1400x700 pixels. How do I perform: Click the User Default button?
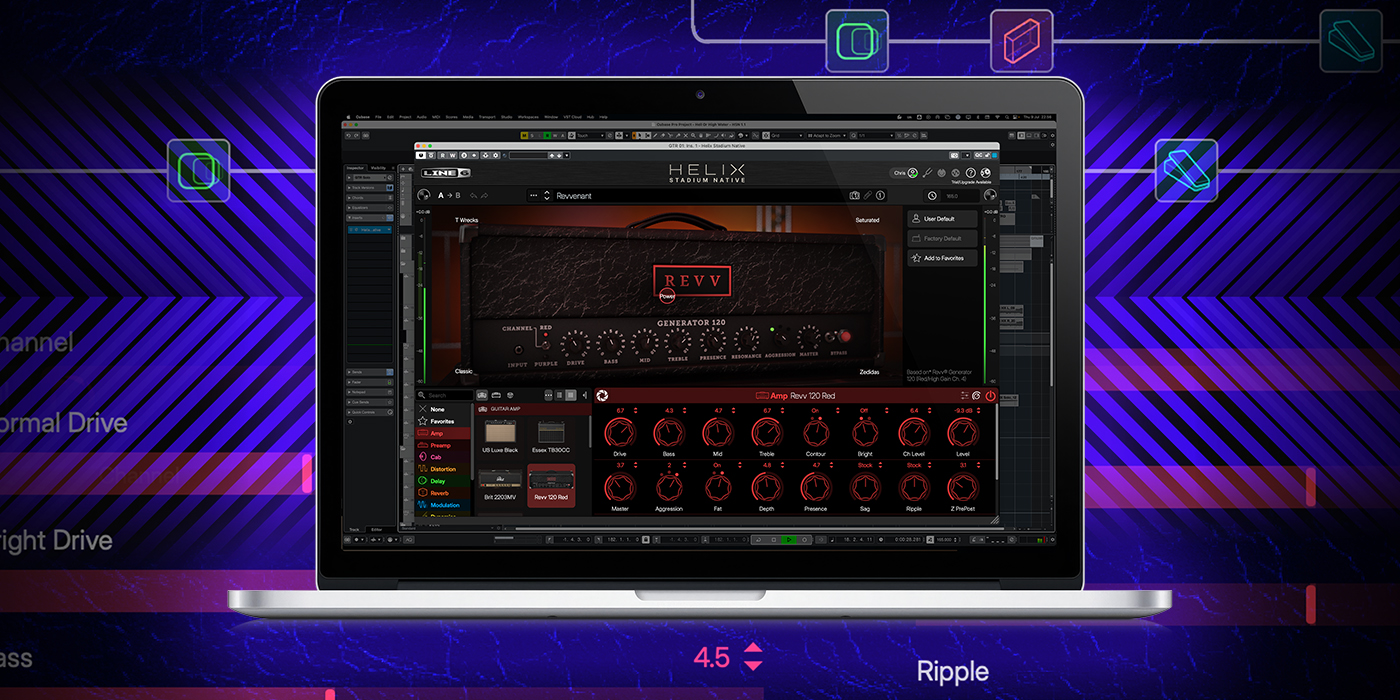[x=942, y=218]
